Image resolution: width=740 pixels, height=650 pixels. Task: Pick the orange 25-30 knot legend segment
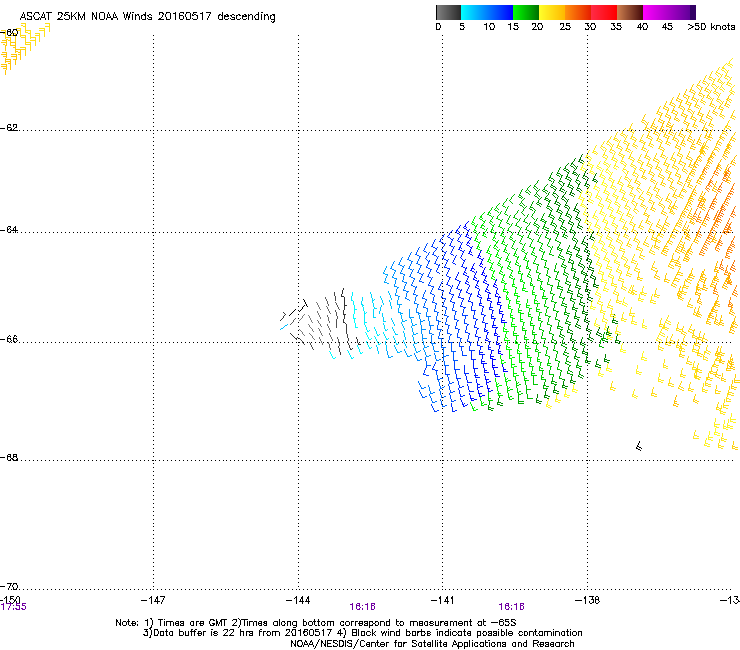578,12
